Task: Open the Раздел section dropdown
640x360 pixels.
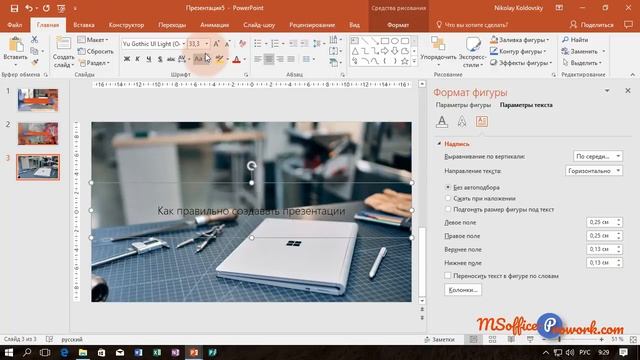Action: pos(94,63)
